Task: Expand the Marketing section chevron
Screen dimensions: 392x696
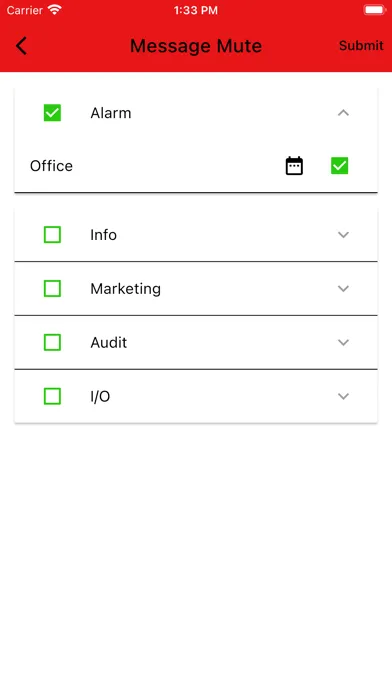Action: point(343,289)
